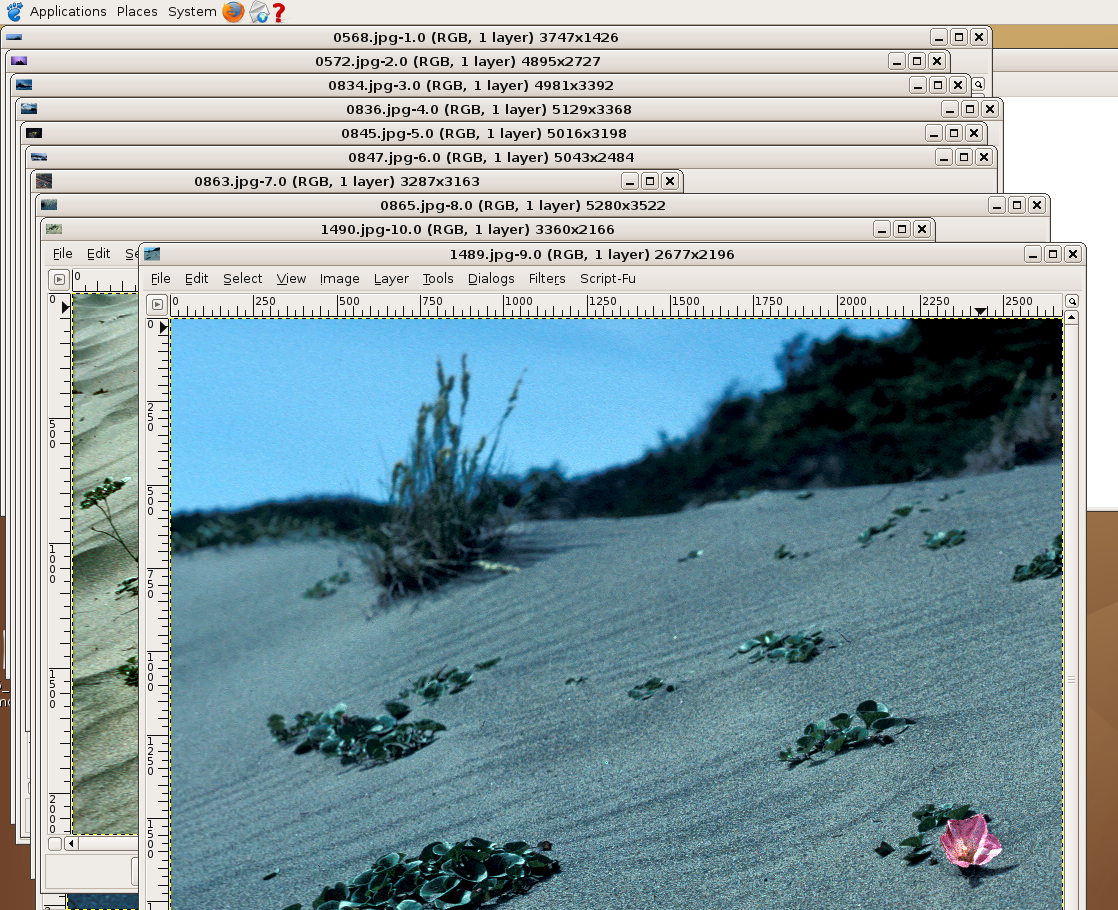Open Select menu in 1489.jpg window
This screenshot has width=1118, height=910.
point(242,279)
